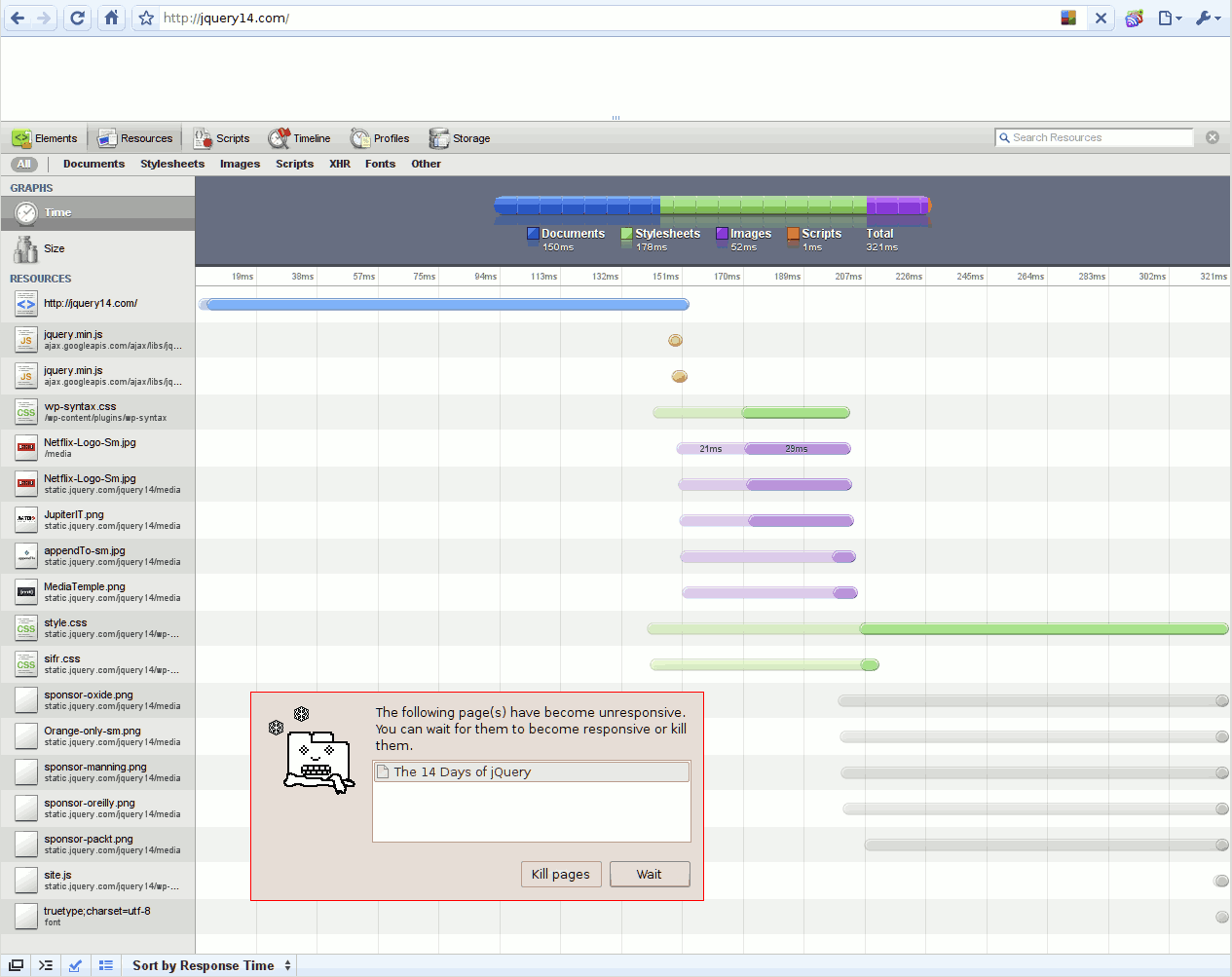Viewport: 1232px width, 977px height.
Task: Toggle resource tracking checkmark button
Action: (76, 965)
